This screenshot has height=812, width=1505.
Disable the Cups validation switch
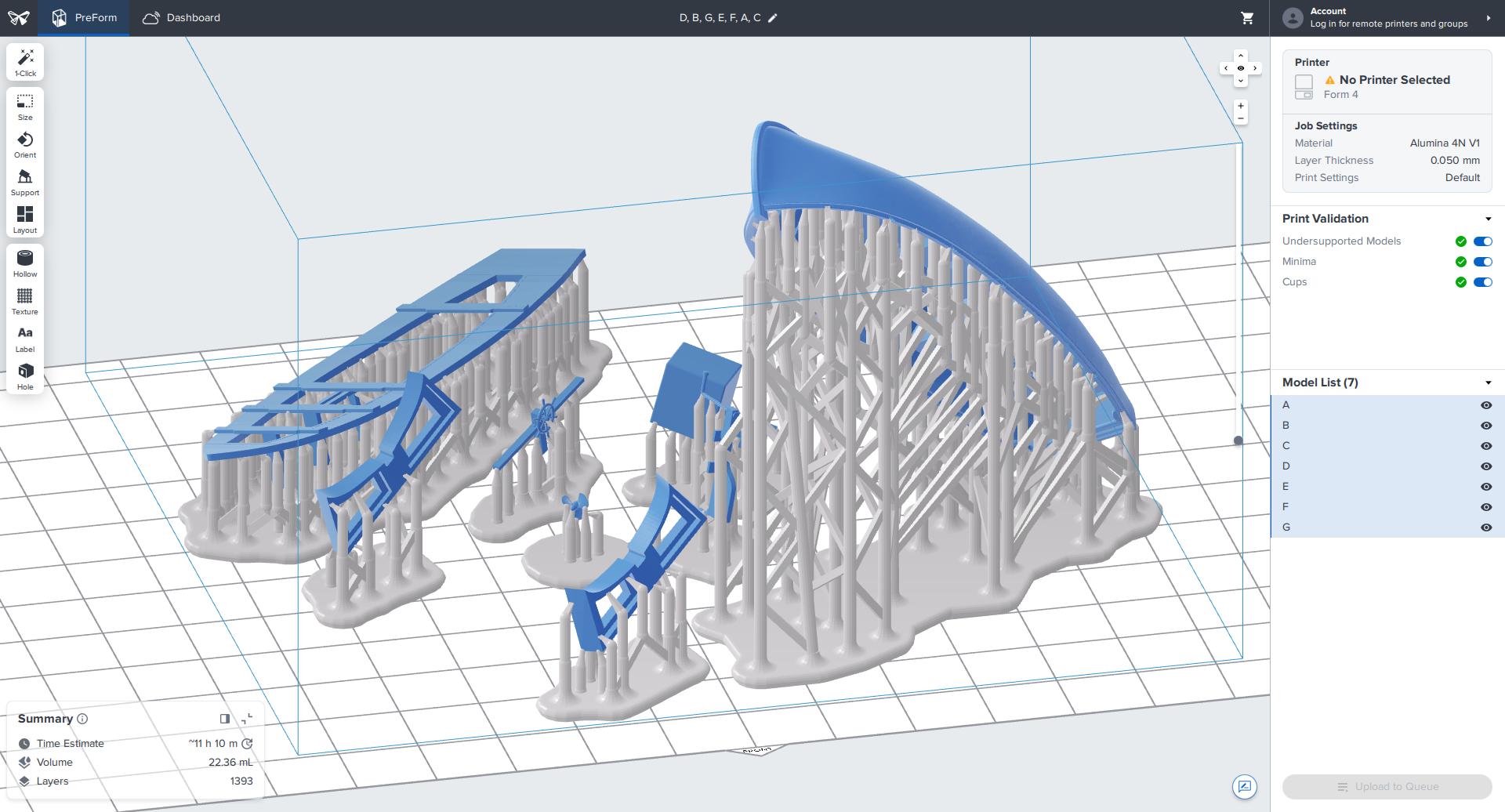(1482, 282)
